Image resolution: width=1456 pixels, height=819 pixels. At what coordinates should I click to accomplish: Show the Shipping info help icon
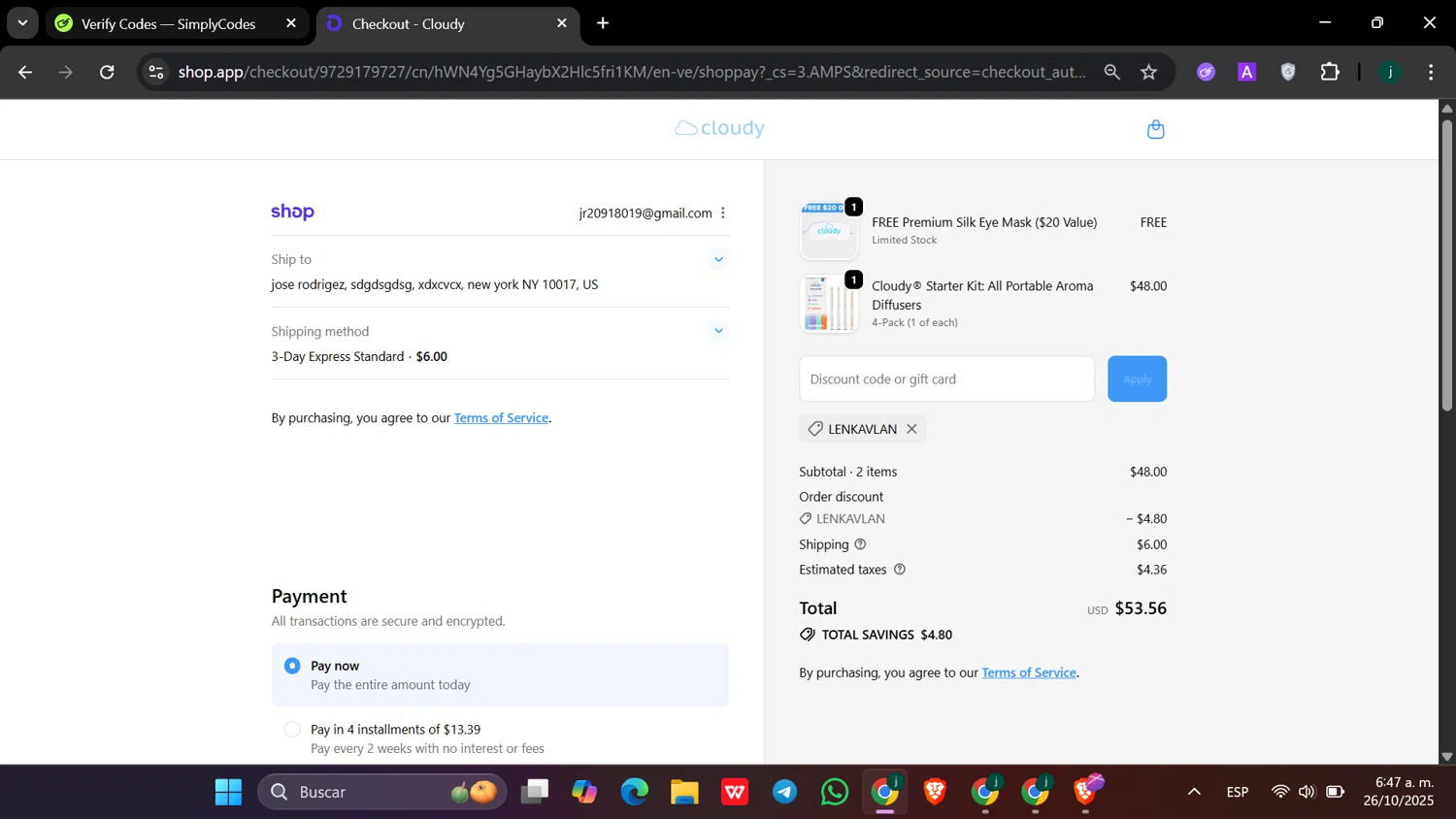[860, 544]
